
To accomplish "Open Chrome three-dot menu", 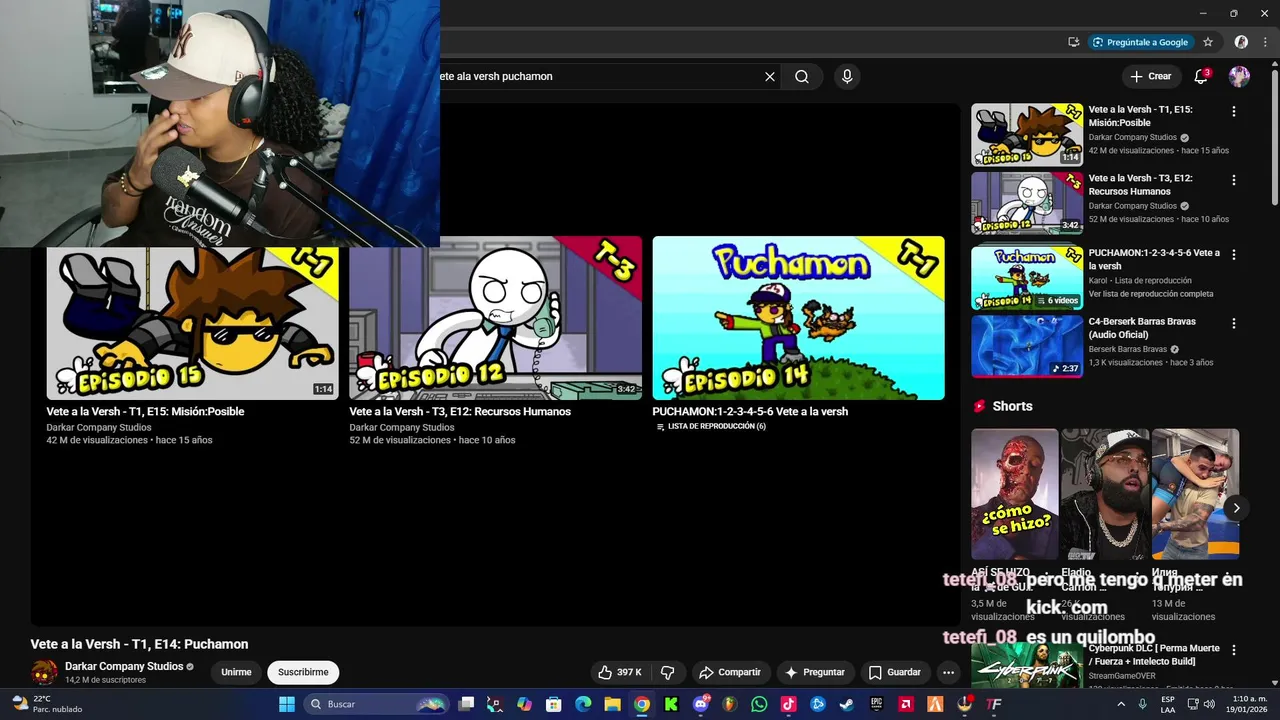I will (1266, 42).
